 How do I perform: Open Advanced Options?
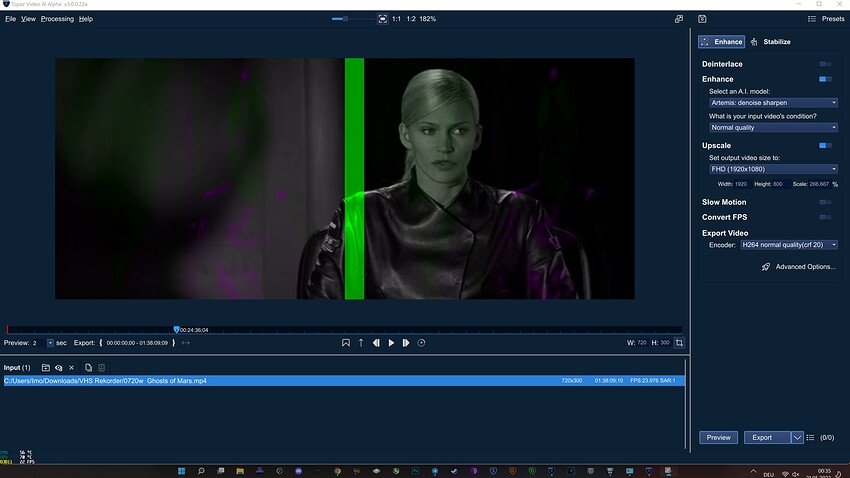point(799,267)
